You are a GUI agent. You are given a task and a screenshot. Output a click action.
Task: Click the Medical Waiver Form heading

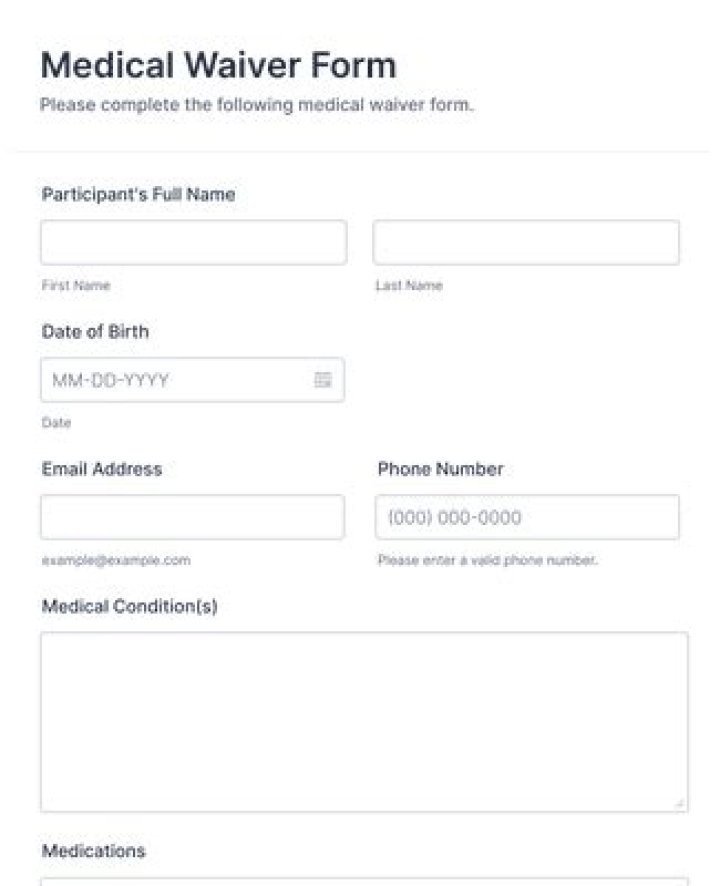[x=218, y=66]
